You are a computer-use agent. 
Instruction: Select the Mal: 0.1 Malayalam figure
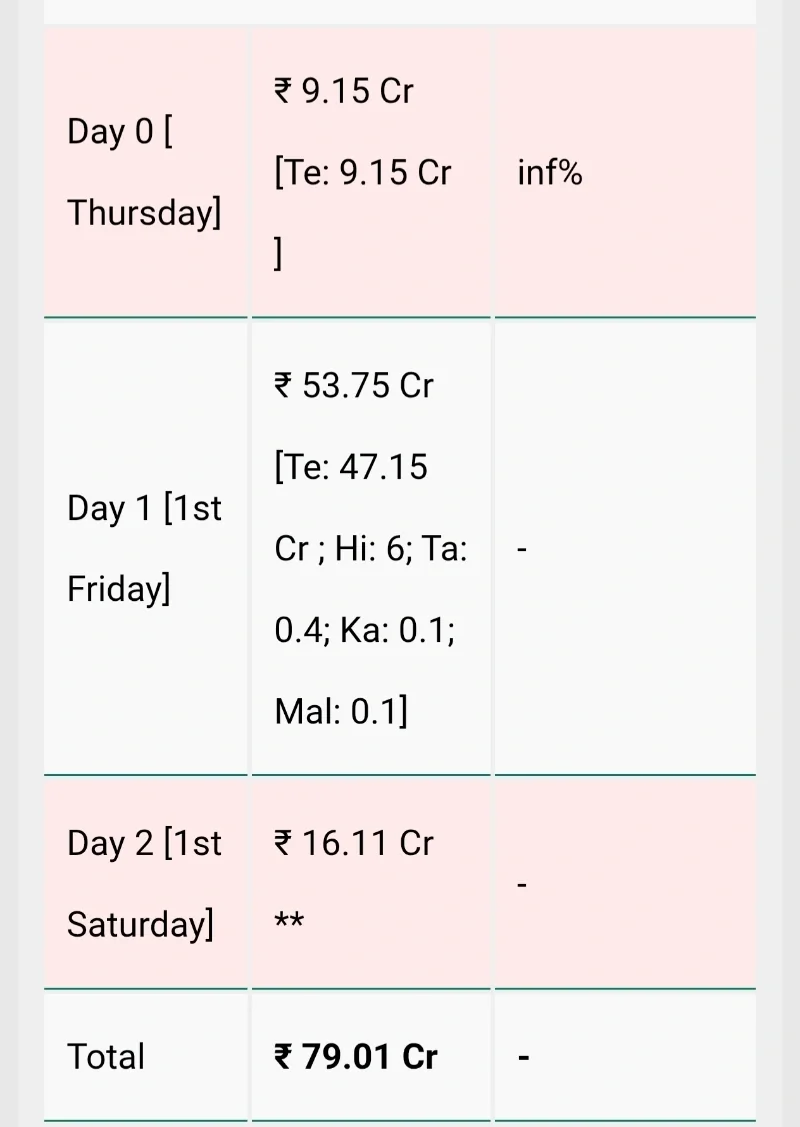341,712
